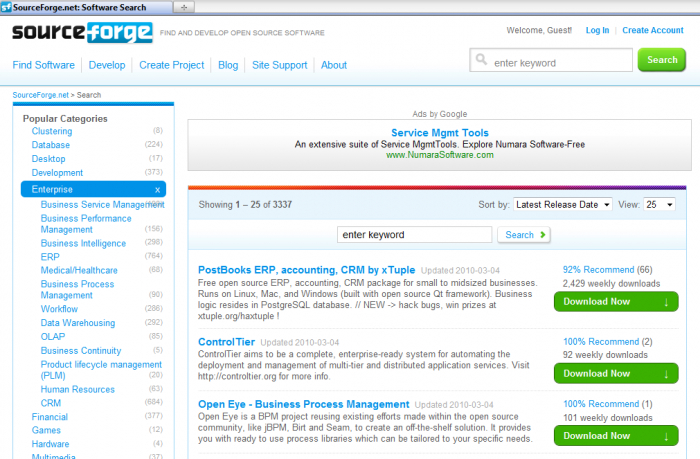
Task: Select the Clustering category
Action: pyautogui.click(x=52, y=131)
